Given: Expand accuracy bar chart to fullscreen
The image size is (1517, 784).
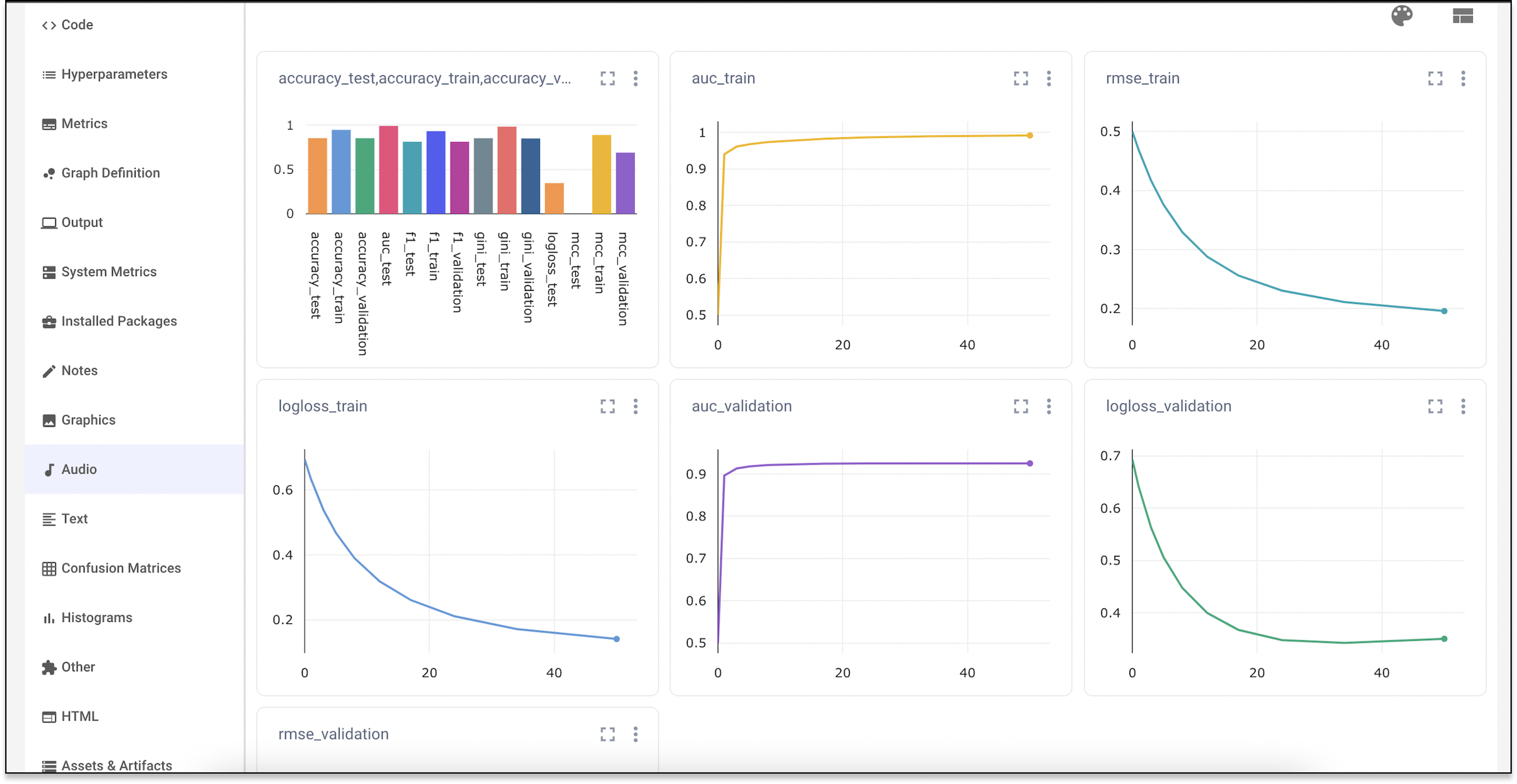Looking at the screenshot, I should click(x=608, y=78).
